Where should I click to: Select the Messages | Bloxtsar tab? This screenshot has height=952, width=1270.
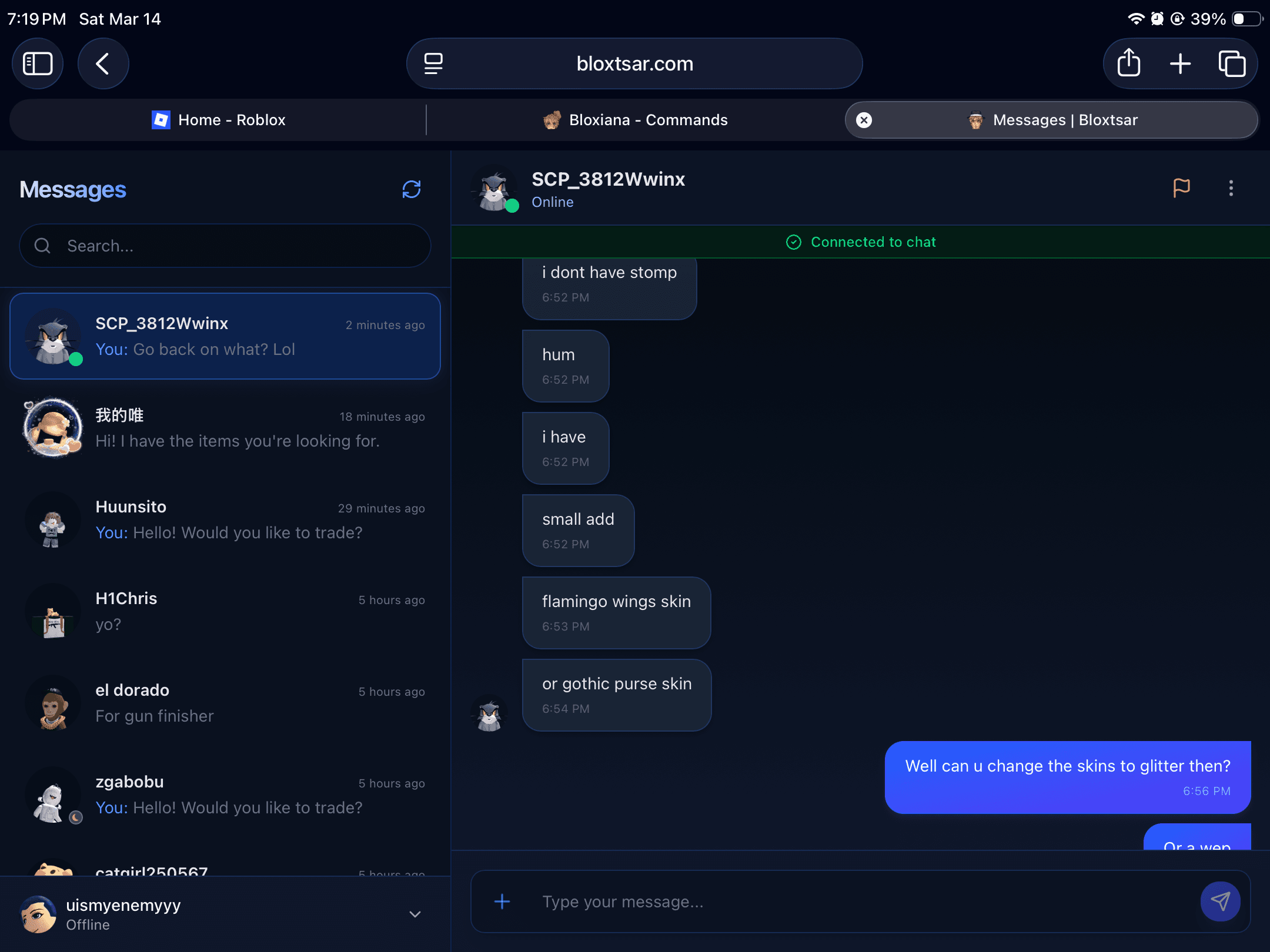pyautogui.click(x=1051, y=120)
